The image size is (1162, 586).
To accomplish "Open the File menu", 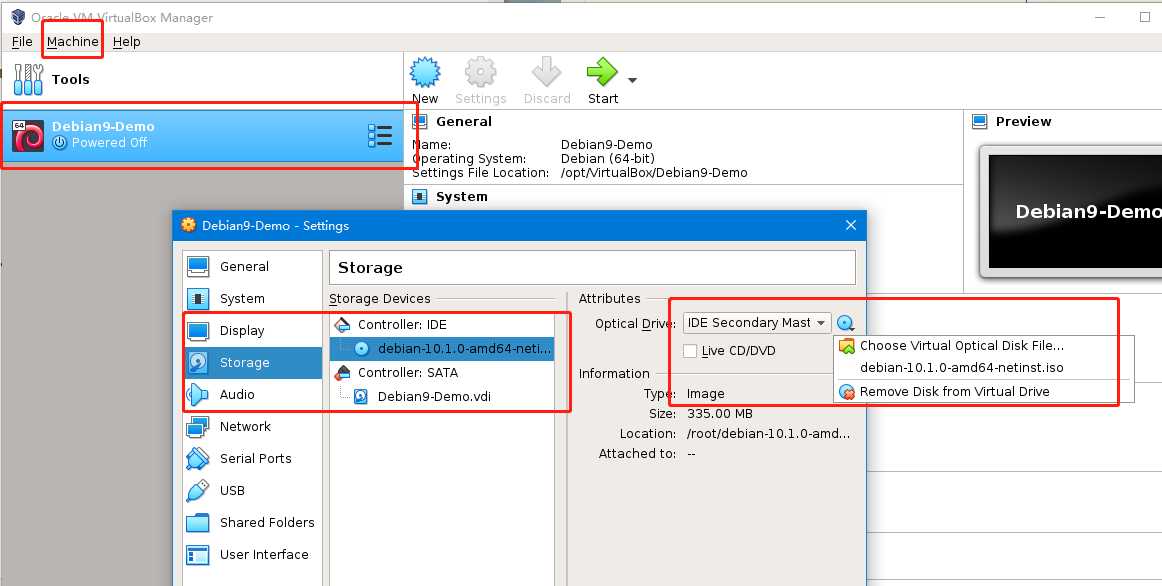I will (x=21, y=41).
